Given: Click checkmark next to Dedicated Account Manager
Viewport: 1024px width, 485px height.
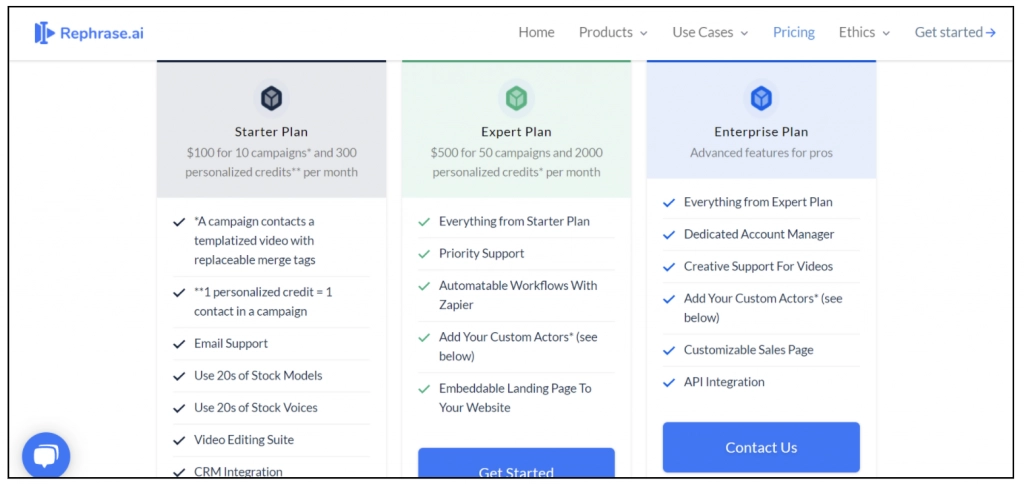Looking at the screenshot, I should pyautogui.click(x=669, y=235).
